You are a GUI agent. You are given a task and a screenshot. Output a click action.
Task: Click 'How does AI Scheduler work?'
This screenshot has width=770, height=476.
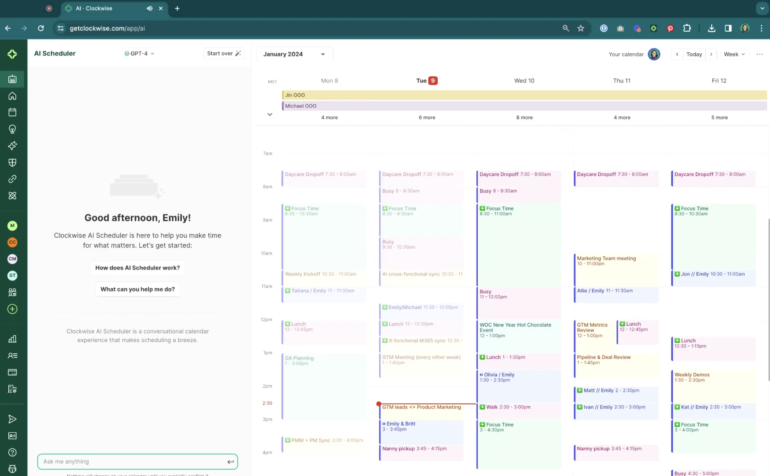click(138, 268)
